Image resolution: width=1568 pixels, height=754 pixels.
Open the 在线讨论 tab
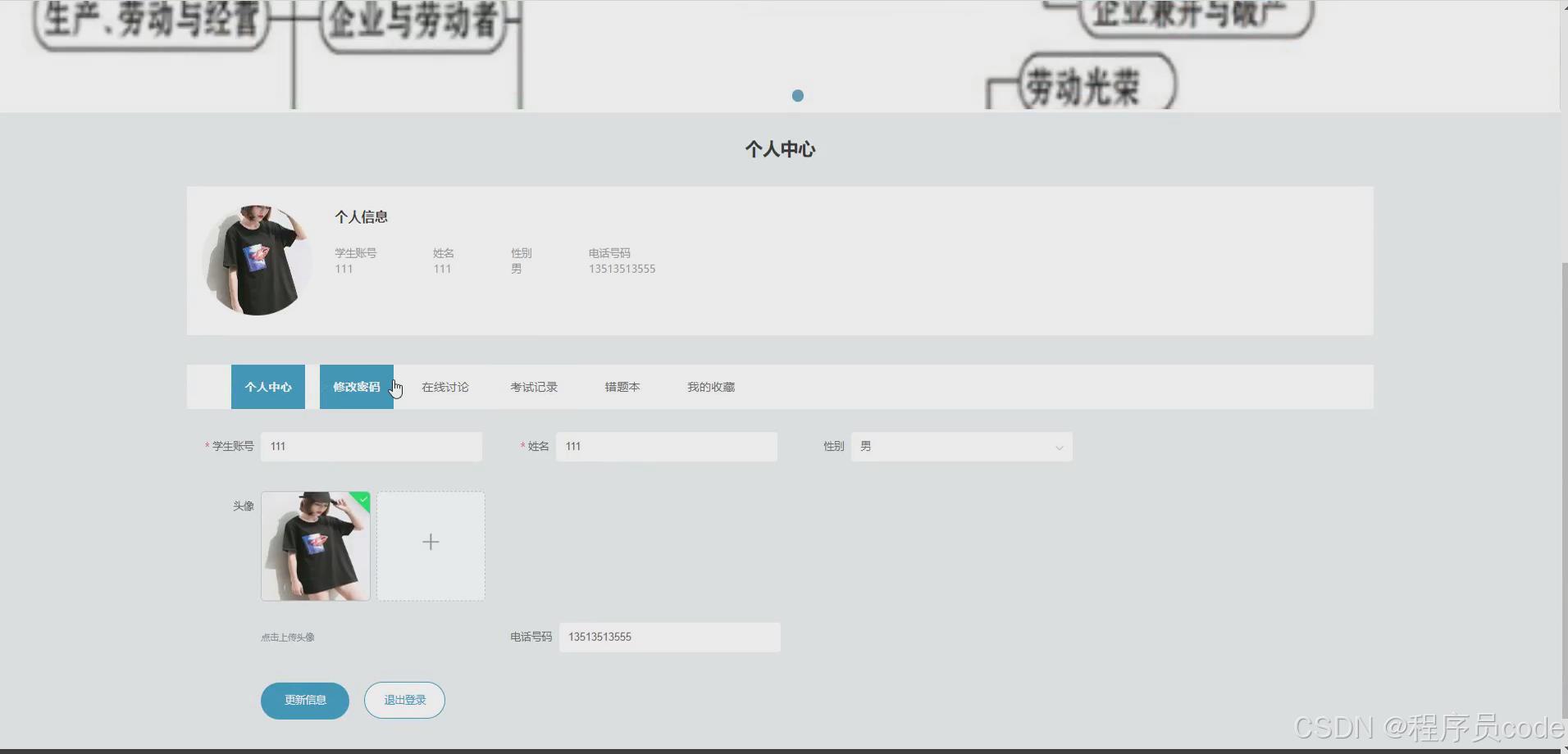click(444, 386)
